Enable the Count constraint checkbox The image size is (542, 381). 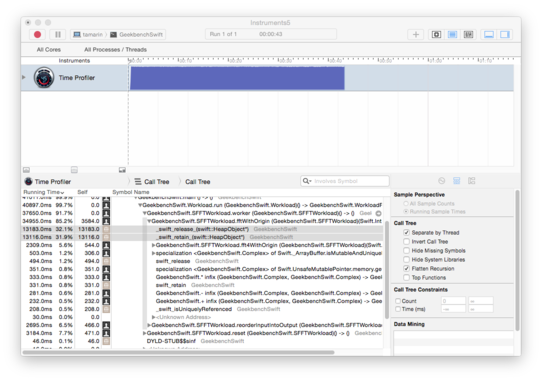[x=398, y=301]
